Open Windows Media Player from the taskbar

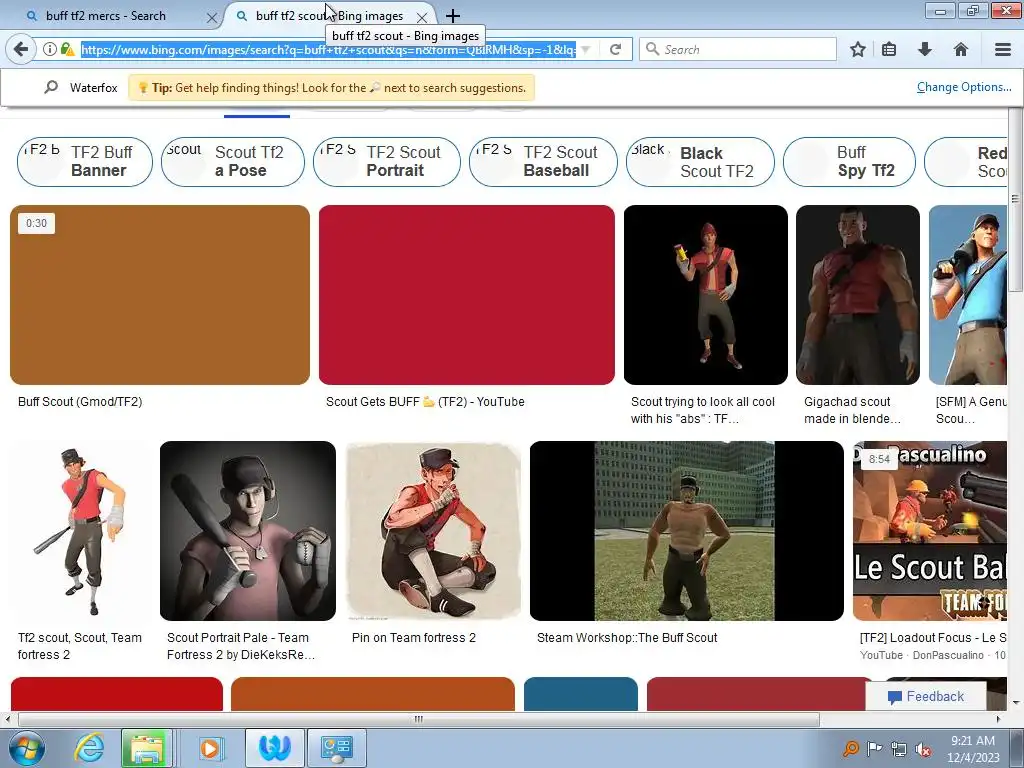tap(210, 748)
